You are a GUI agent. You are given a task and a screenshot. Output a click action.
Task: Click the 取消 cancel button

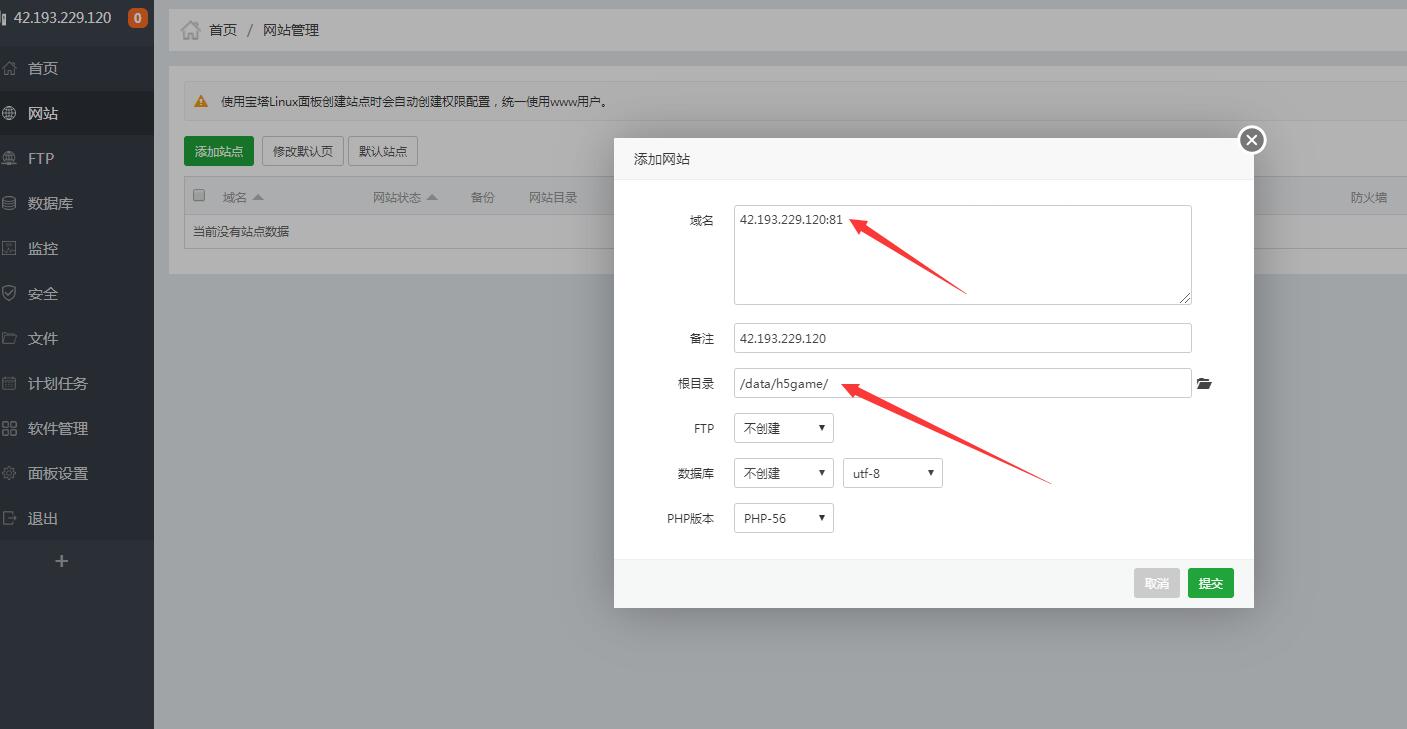pyautogui.click(x=1156, y=583)
